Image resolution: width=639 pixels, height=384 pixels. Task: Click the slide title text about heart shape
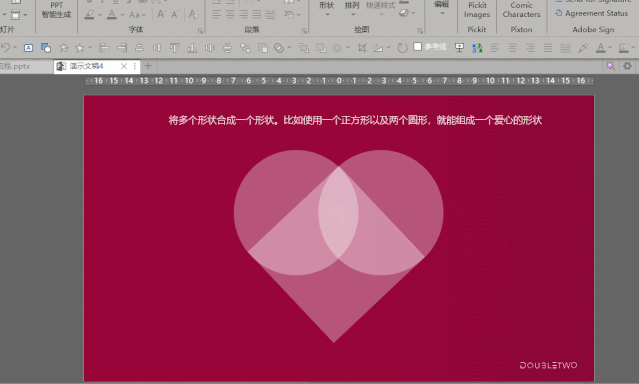click(355, 120)
